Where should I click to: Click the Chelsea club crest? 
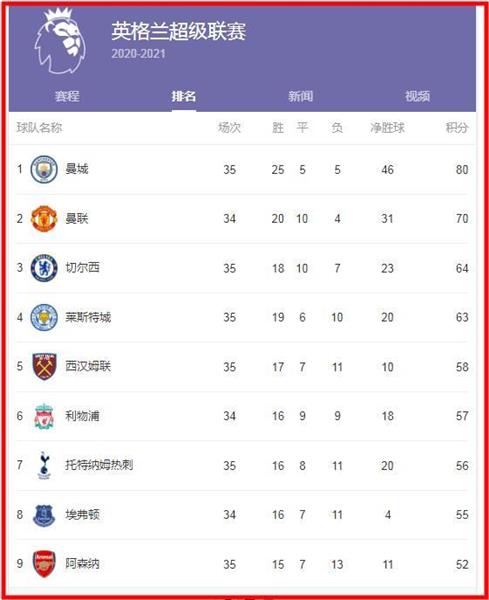point(44,268)
